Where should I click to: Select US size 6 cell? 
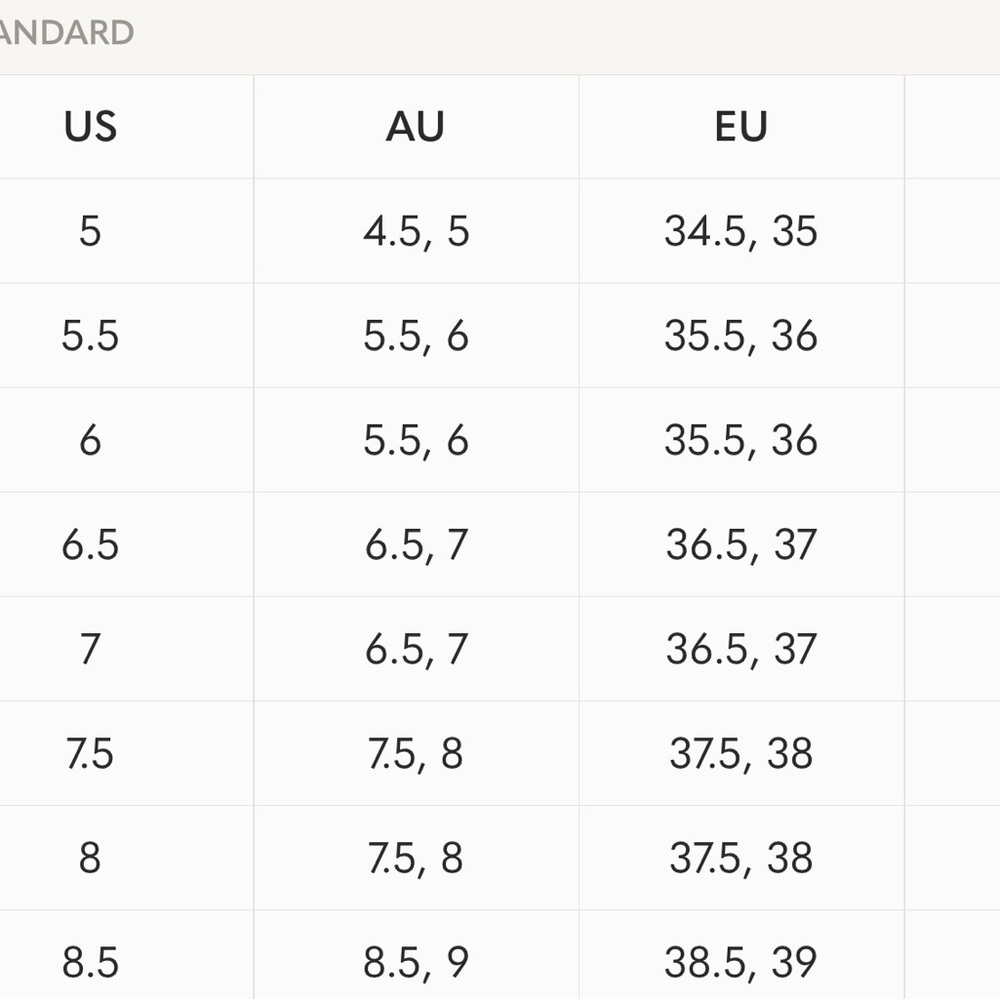pos(90,440)
